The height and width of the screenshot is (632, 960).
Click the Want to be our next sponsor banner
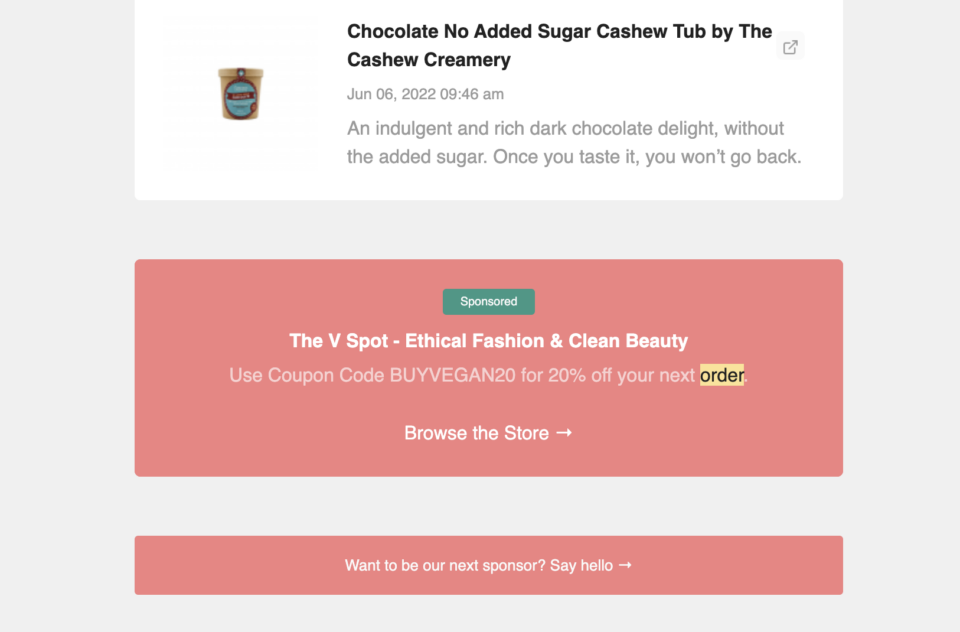tap(488, 565)
